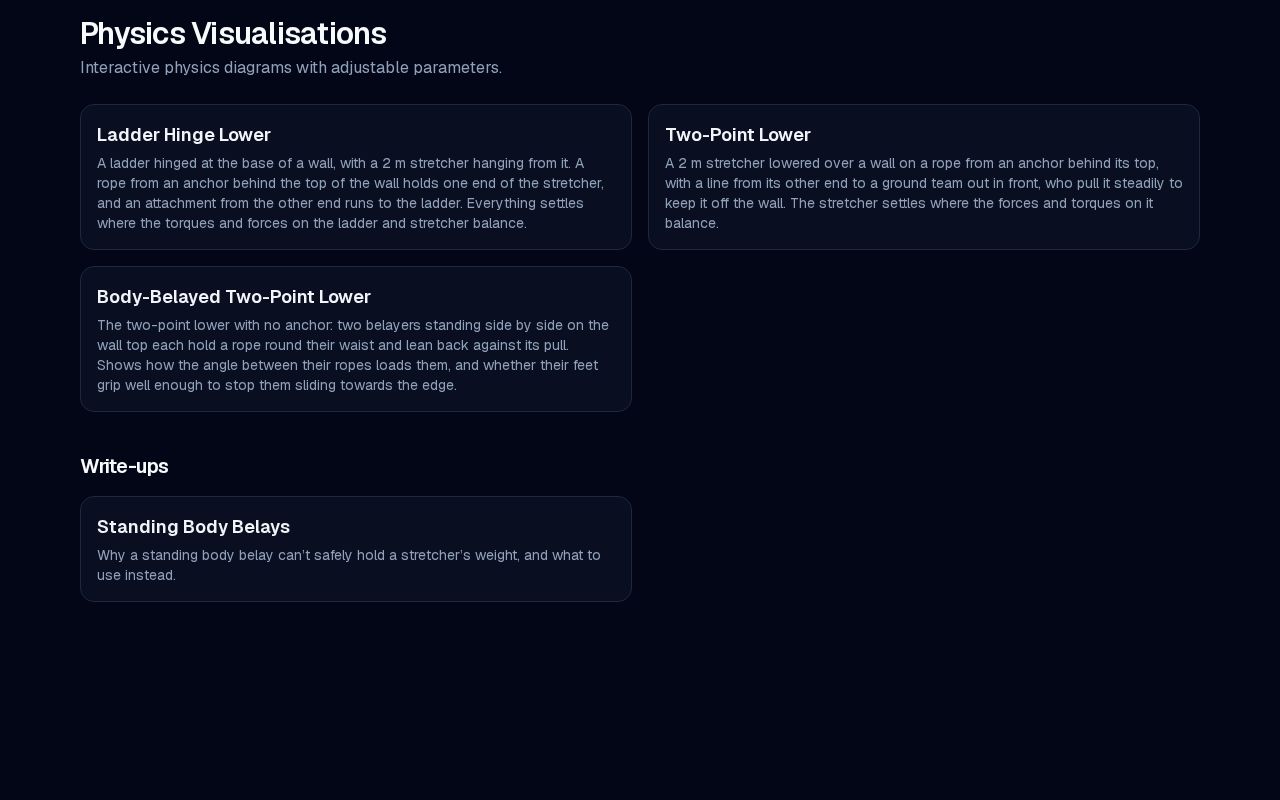Click the Physics Visualisations page heading
The image size is (1280, 800).
[233, 34]
